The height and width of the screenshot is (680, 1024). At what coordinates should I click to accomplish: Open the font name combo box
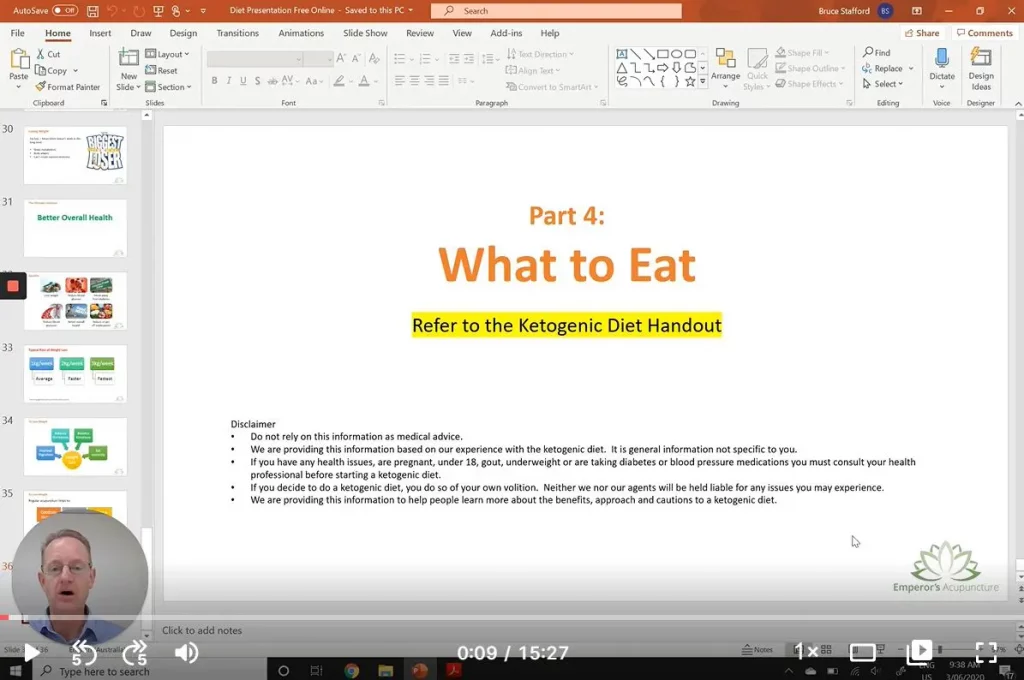(x=255, y=59)
